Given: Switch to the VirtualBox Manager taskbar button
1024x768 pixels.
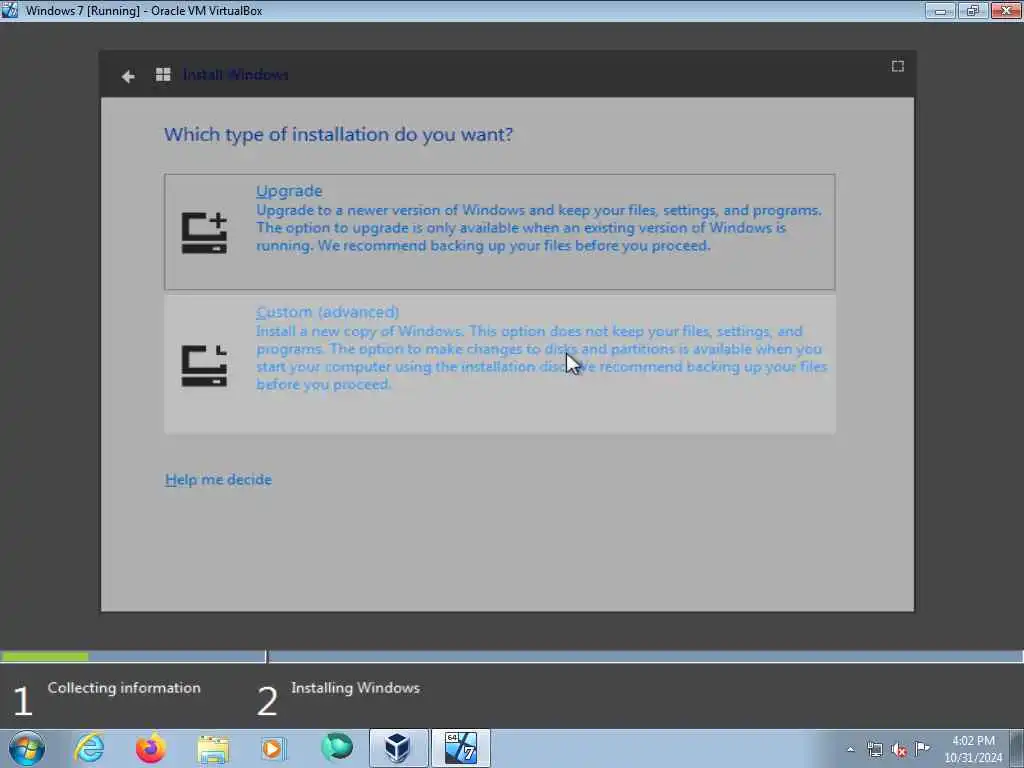Looking at the screenshot, I should pos(398,748).
